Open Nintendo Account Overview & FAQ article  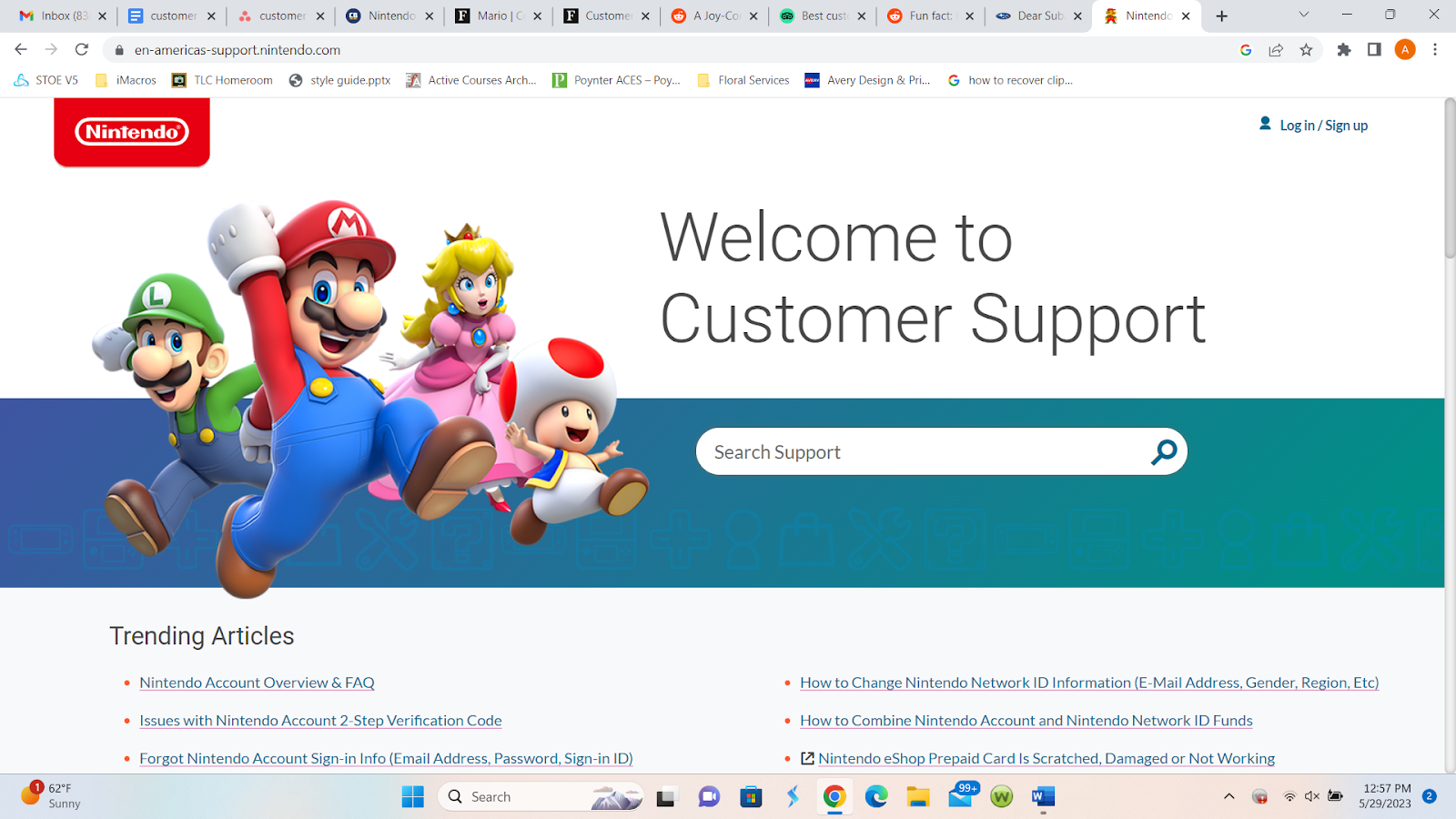pos(257,682)
